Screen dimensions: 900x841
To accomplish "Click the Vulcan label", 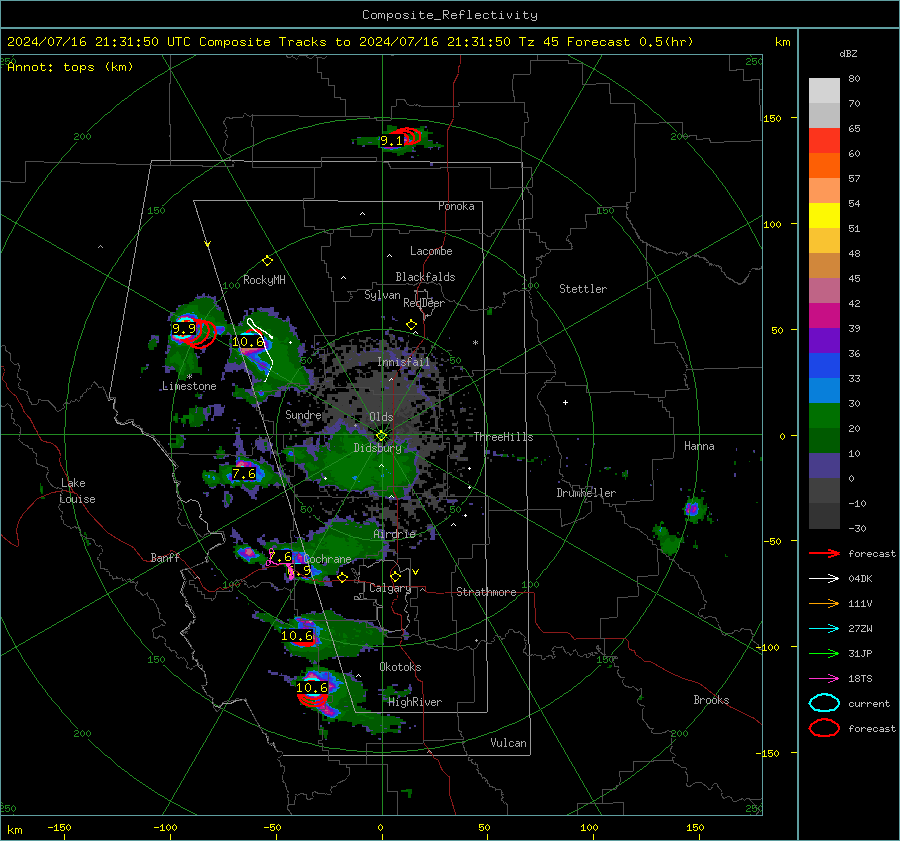I will 508,743.
